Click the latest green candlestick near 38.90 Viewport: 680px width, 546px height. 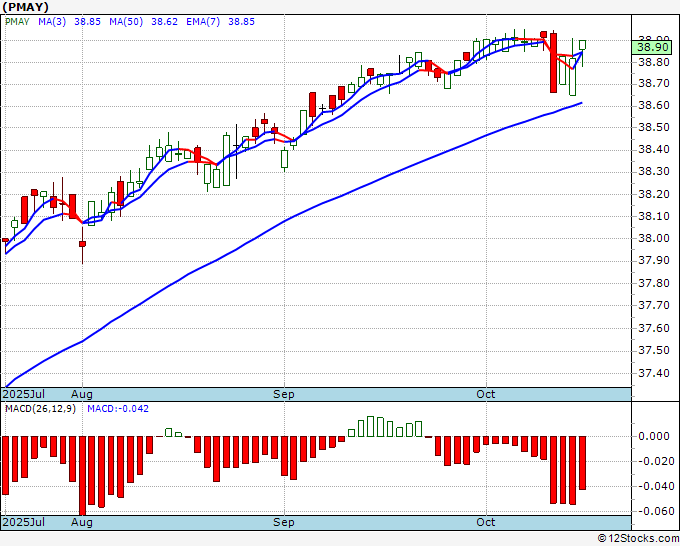coord(582,45)
